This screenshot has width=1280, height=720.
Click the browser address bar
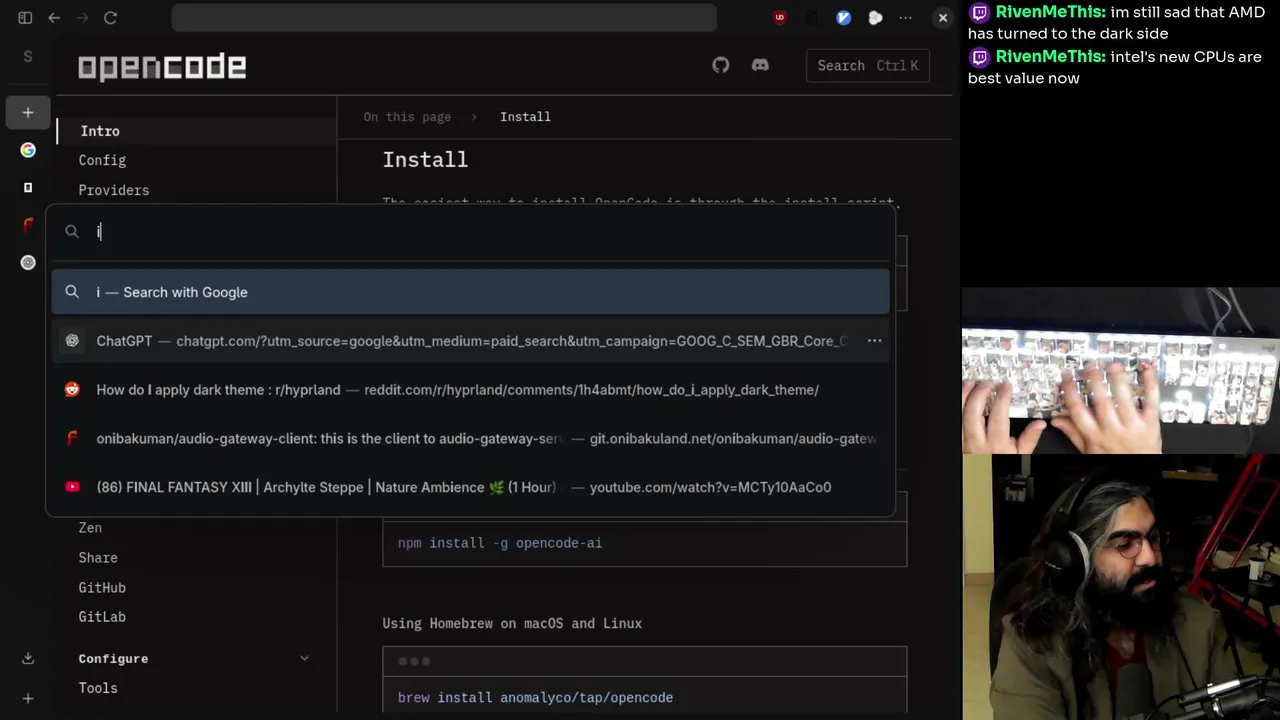click(444, 18)
